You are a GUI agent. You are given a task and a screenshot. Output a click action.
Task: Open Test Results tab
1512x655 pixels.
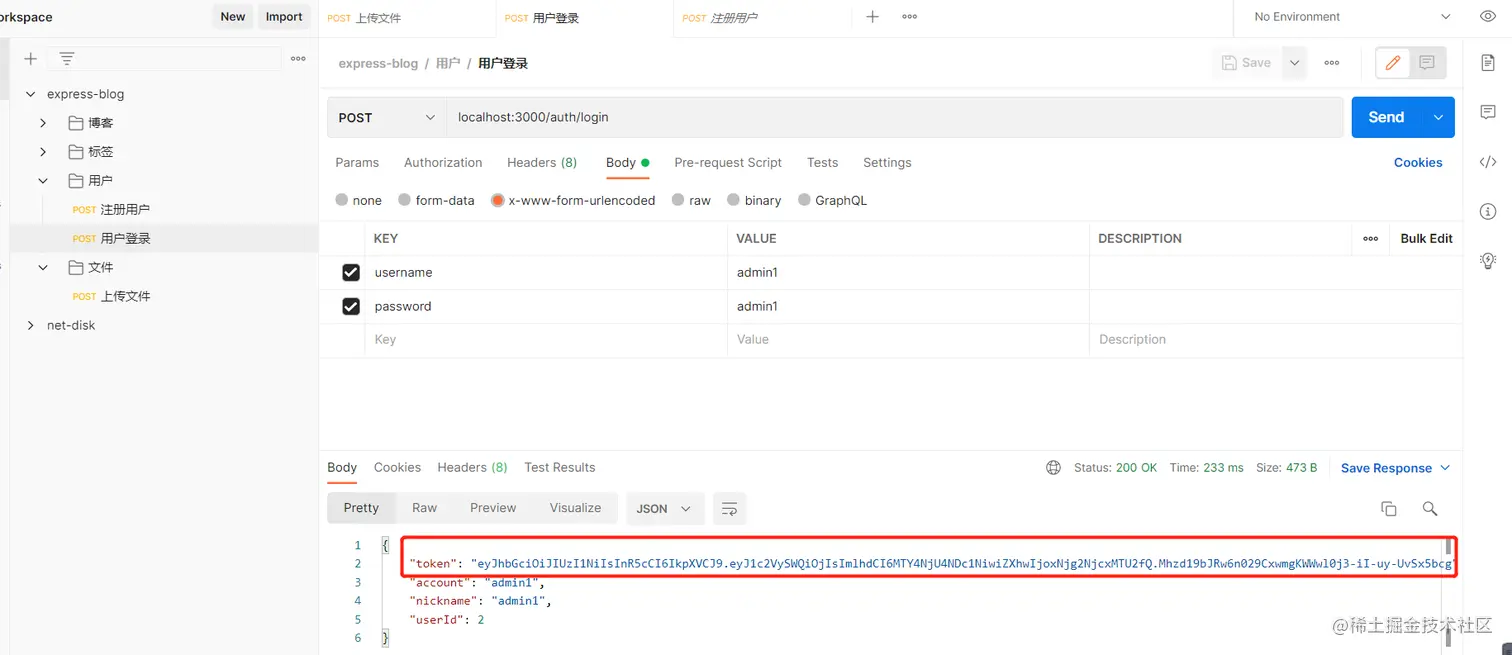tap(559, 467)
